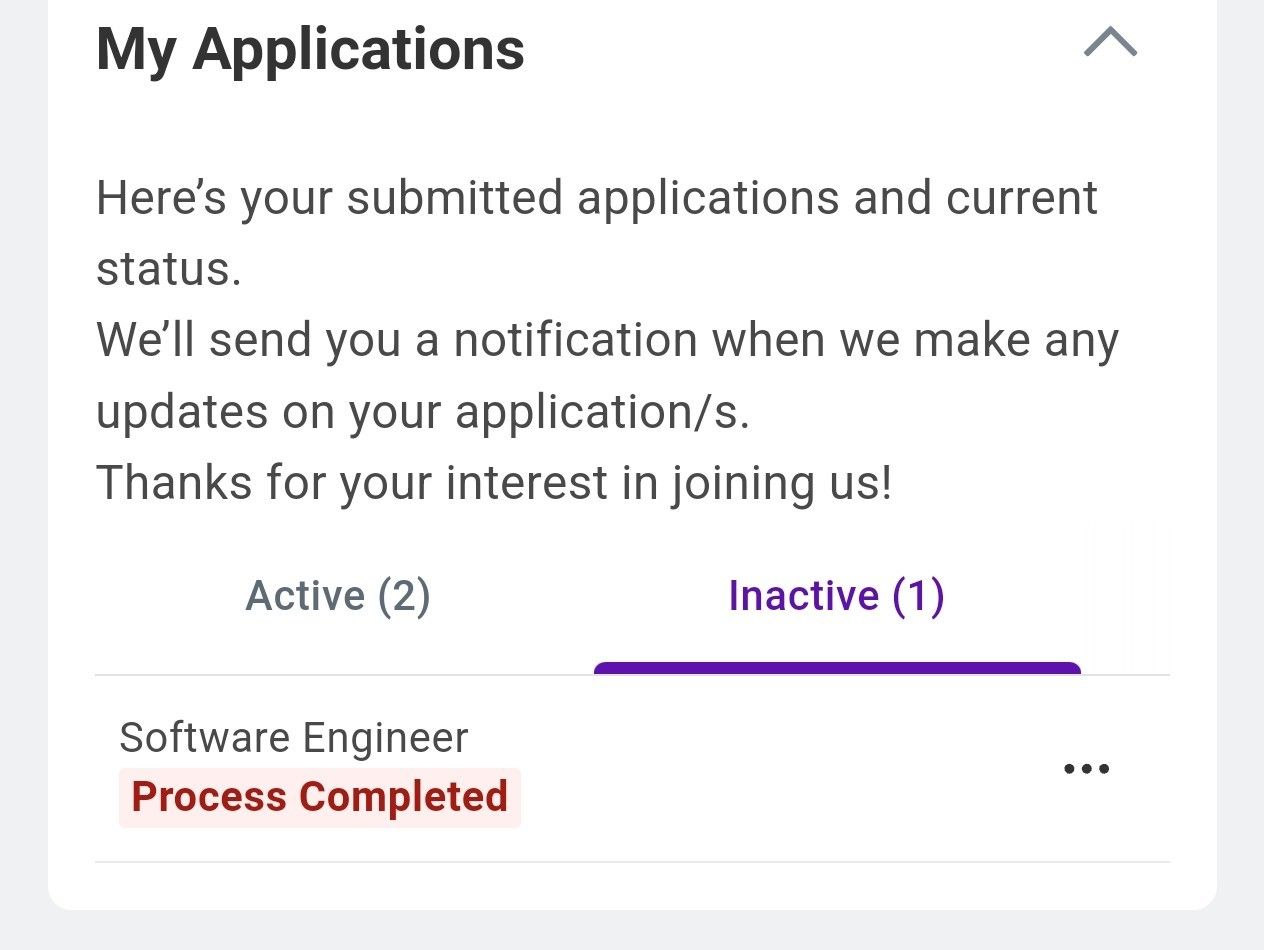Collapse the My Applications section chevron
Viewport: 1264px width, 950px height.
[x=1110, y=43]
